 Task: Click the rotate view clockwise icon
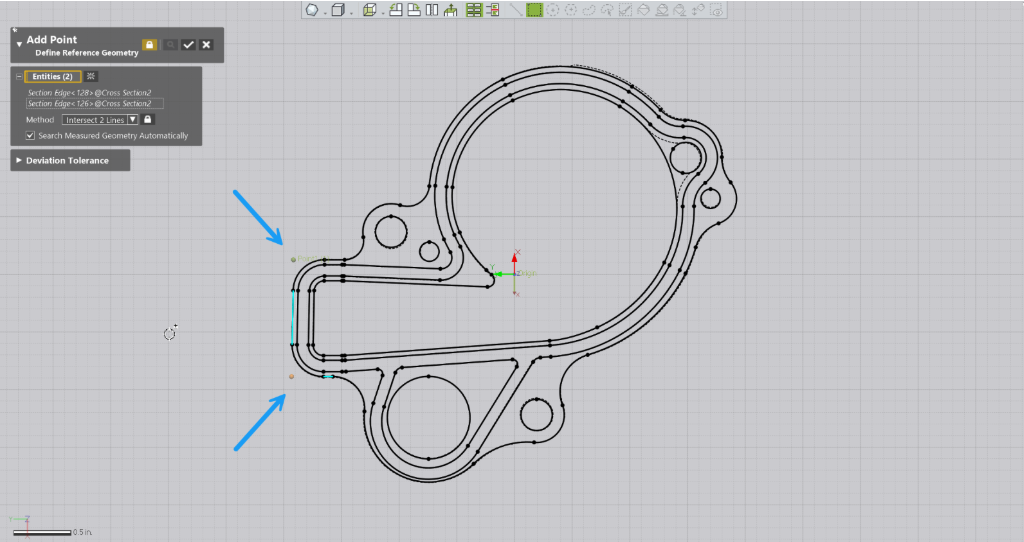(x=414, y=10)
